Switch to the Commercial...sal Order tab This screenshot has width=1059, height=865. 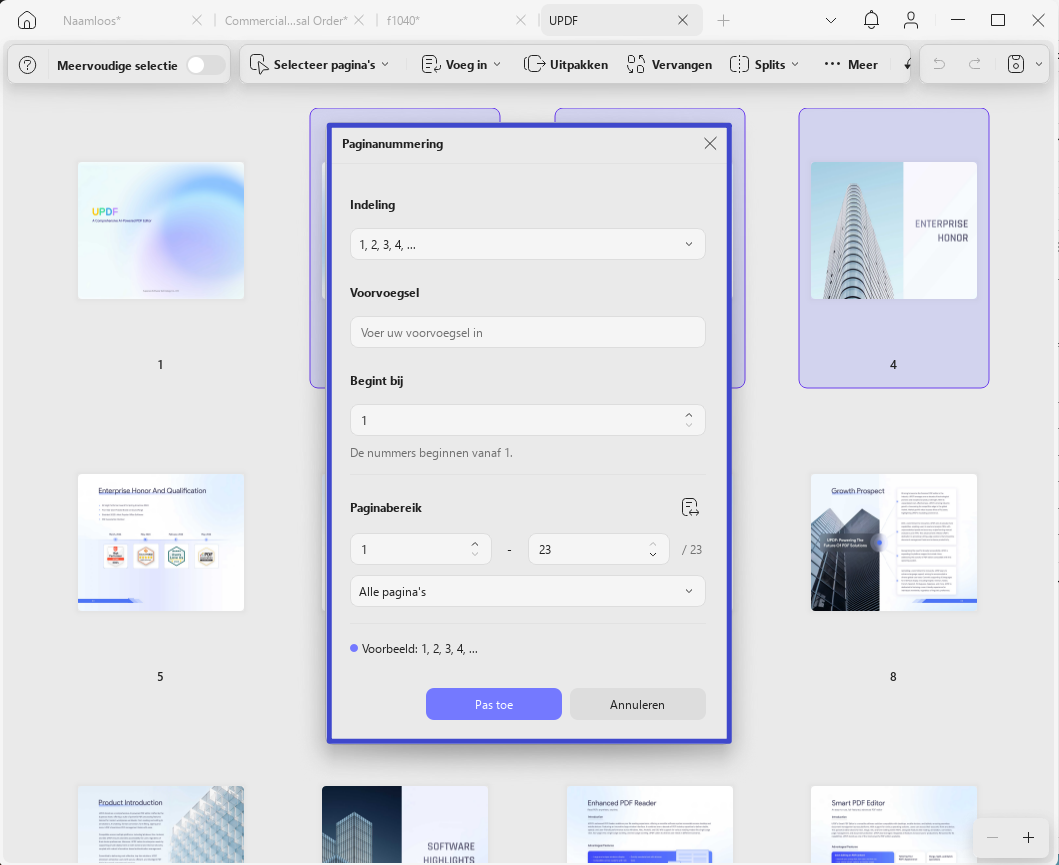click(286, 20)
